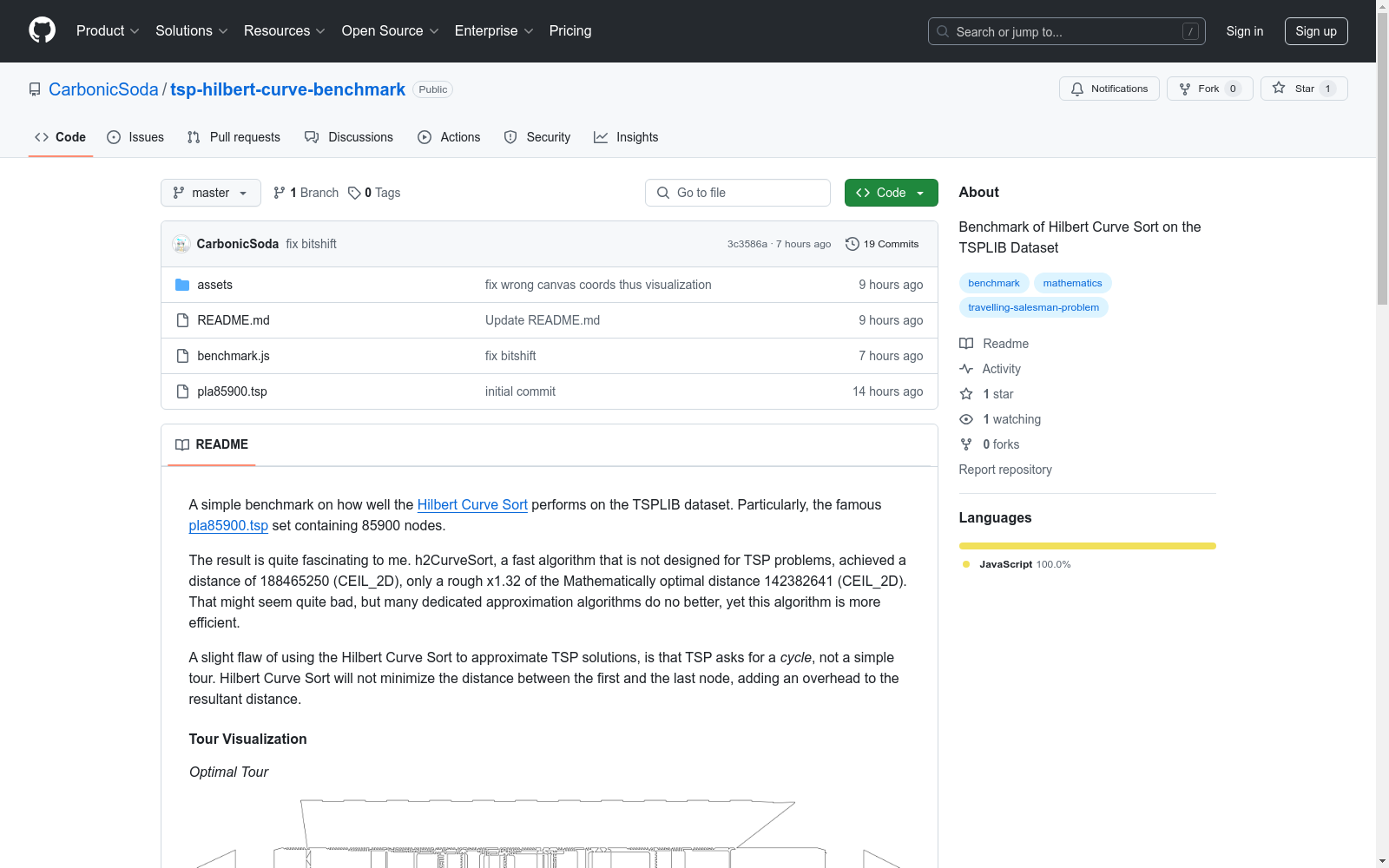Open the Readme link in About
Viewport: 1389px width, 868px height.
[x=994, y=344]
